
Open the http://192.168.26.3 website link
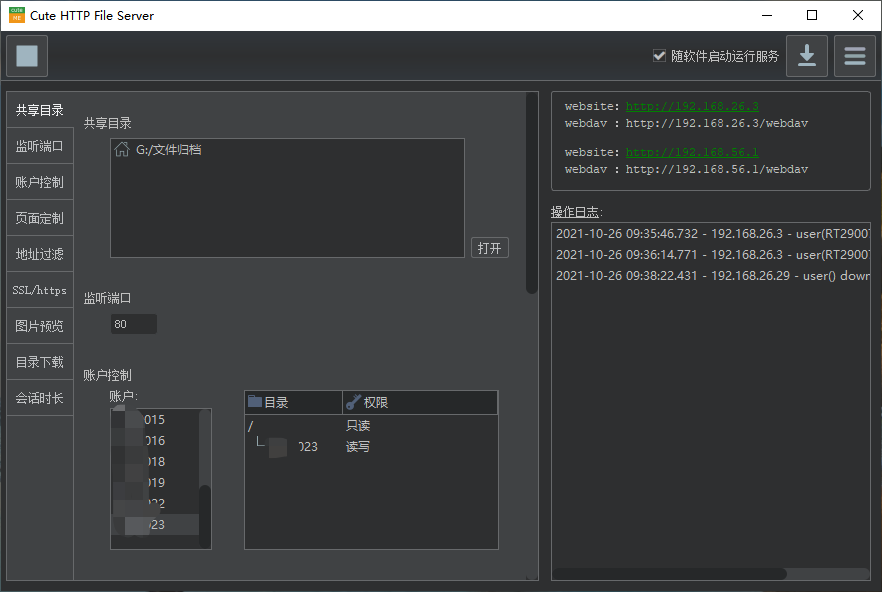[x=691, y=105]
